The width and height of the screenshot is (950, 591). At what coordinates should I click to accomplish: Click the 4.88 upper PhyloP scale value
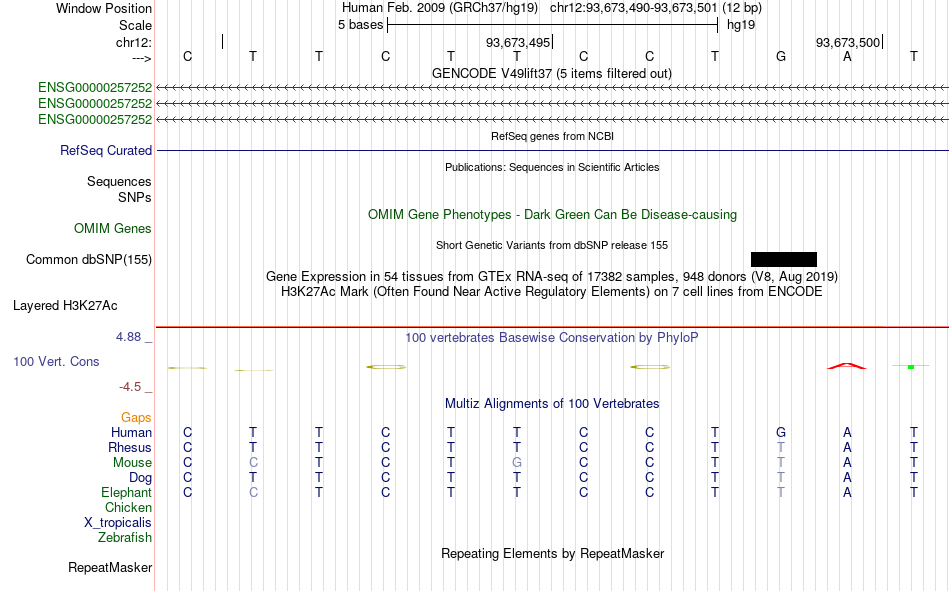(128, 337)
